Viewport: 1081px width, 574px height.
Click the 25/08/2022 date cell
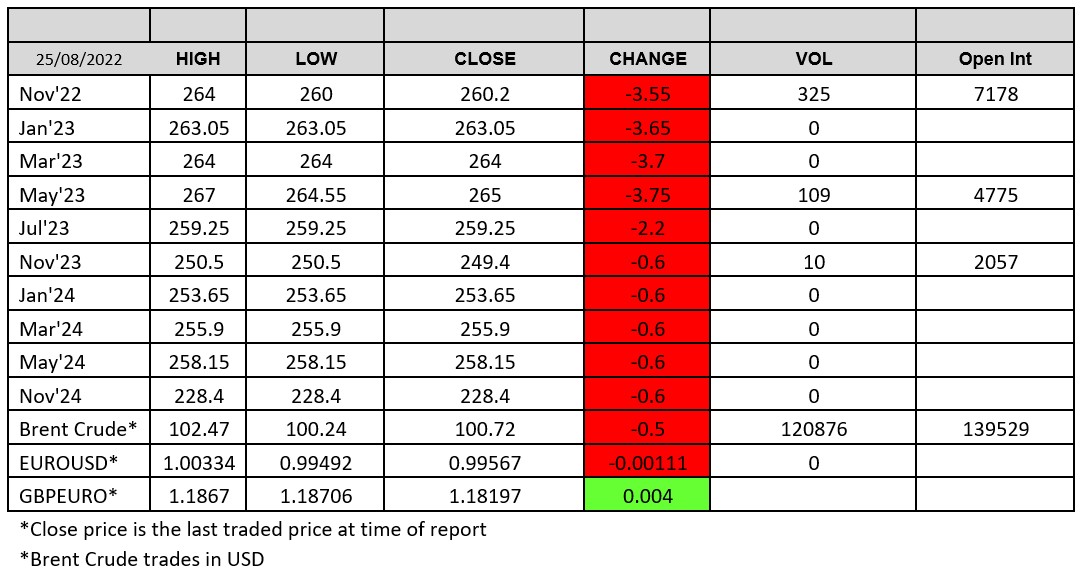(x=79, y=59)
